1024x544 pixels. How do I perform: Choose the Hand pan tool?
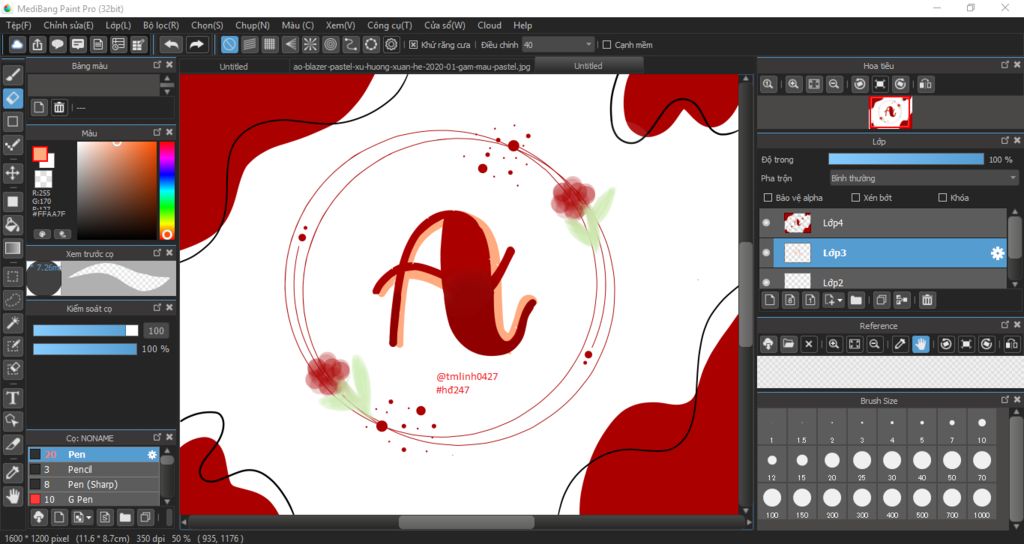coord(13,495)
